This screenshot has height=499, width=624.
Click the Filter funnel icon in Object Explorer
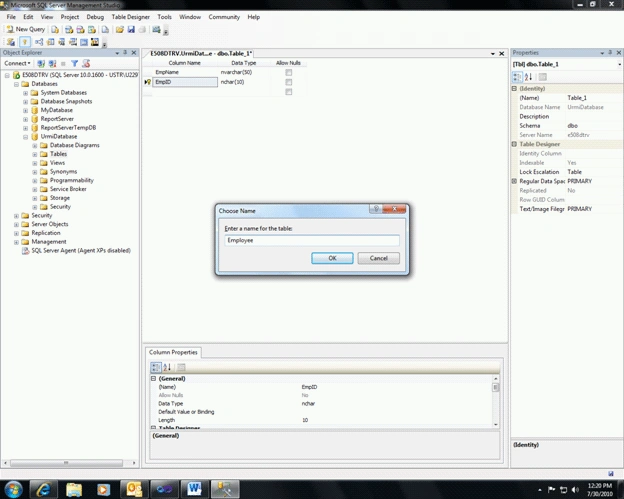click(74, 63)
